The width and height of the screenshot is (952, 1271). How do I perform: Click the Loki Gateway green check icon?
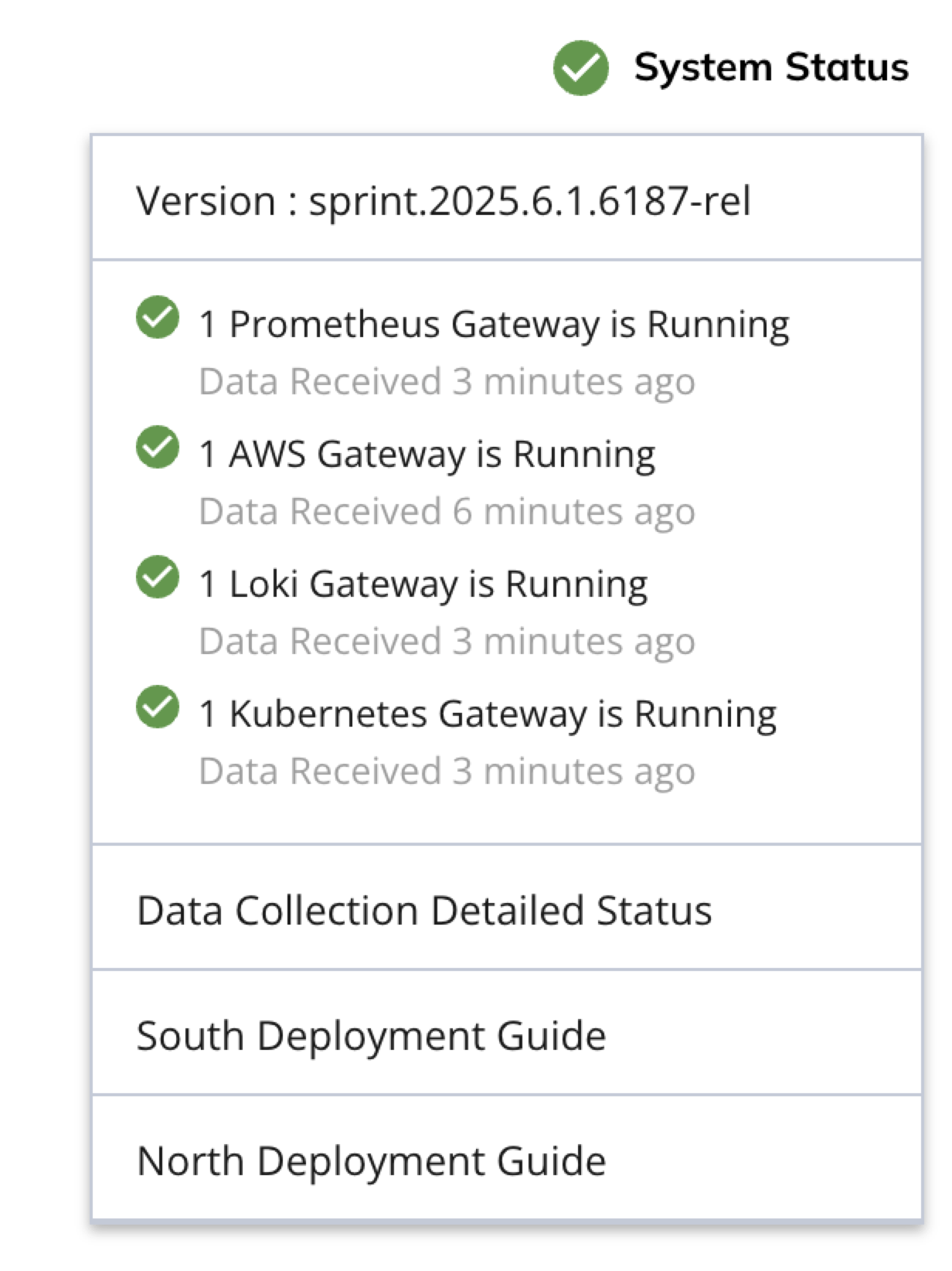(x=158, y=577)
